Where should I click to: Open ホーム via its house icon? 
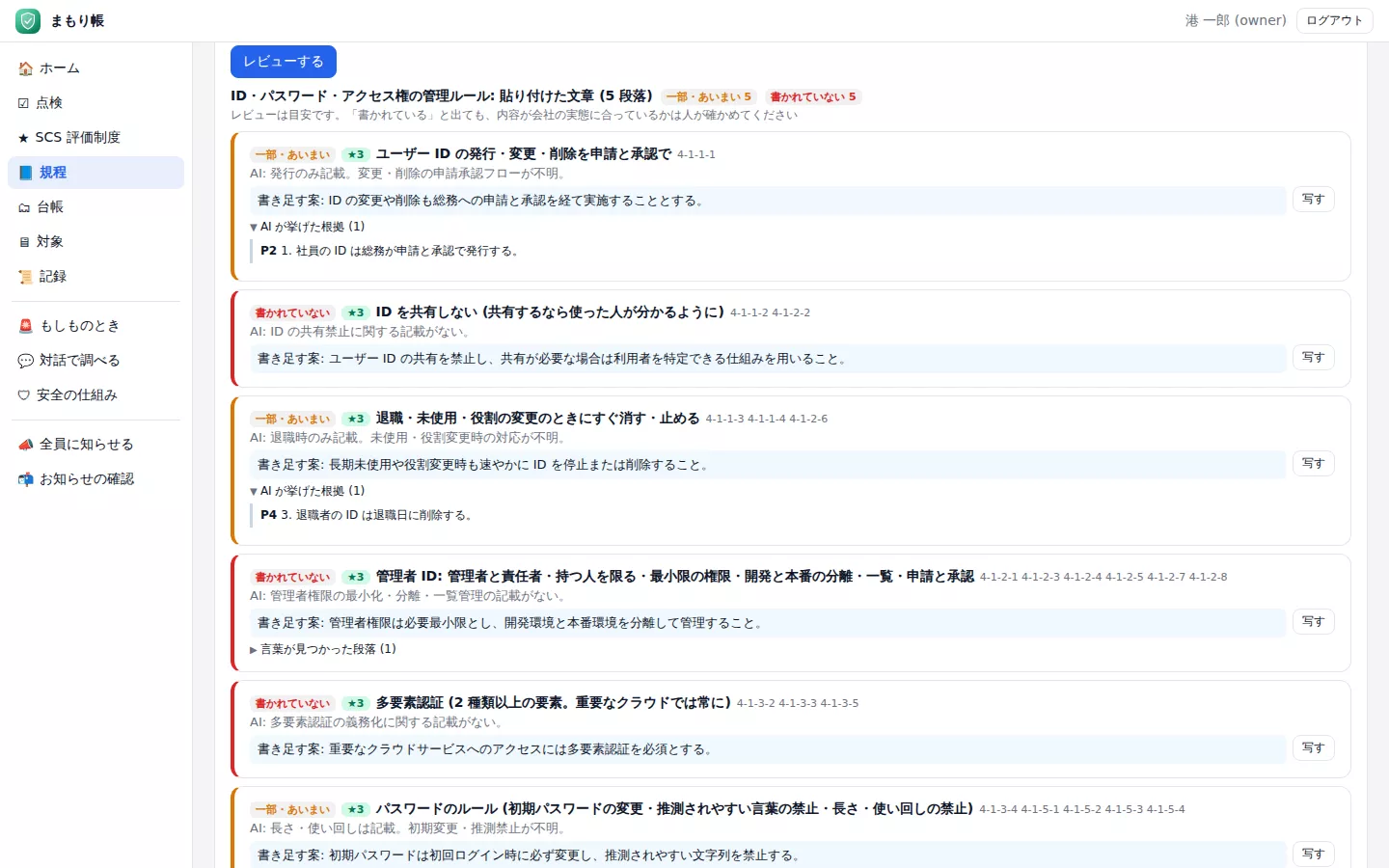pos(25,68)
